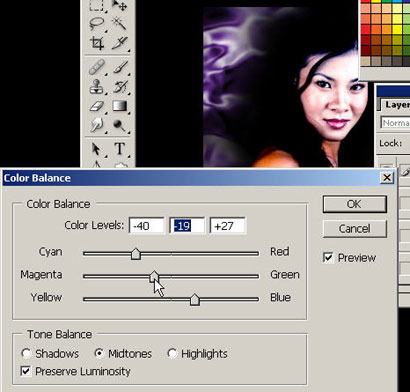Image resolution: width=410 pixels, height=392 pixels.
Task: Click the first Color Levels field showing -40
Action: point(146,226)
